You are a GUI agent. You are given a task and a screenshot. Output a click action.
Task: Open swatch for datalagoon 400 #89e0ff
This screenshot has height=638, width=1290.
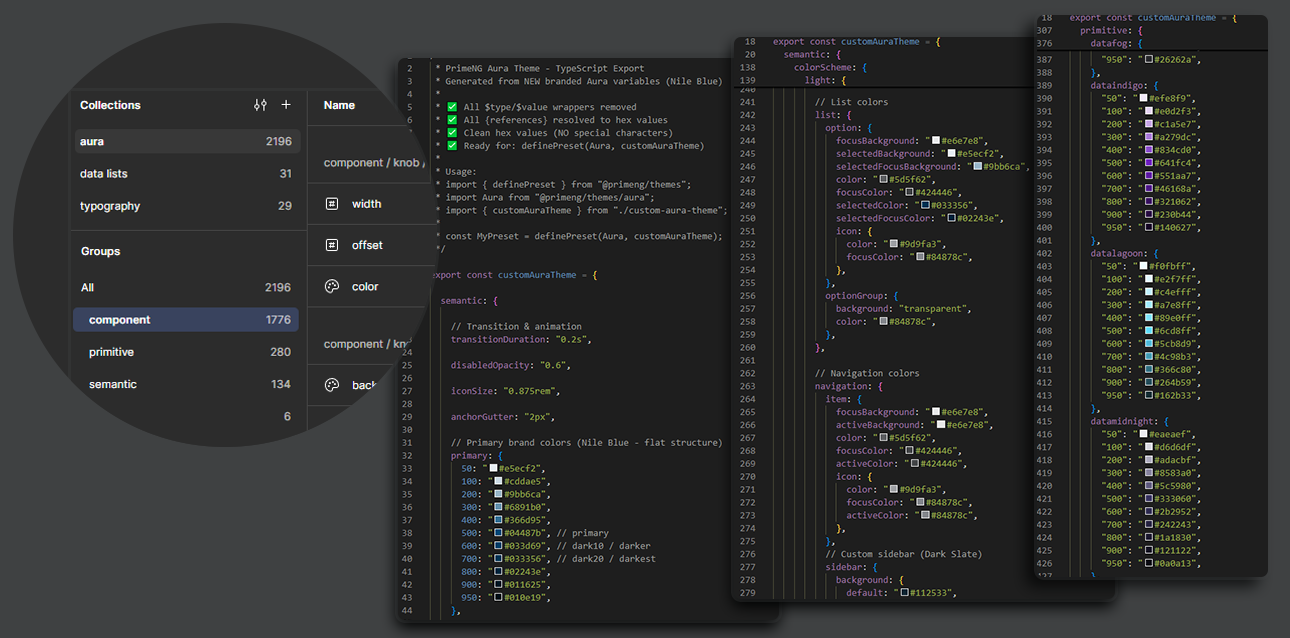click(1151, 319)
